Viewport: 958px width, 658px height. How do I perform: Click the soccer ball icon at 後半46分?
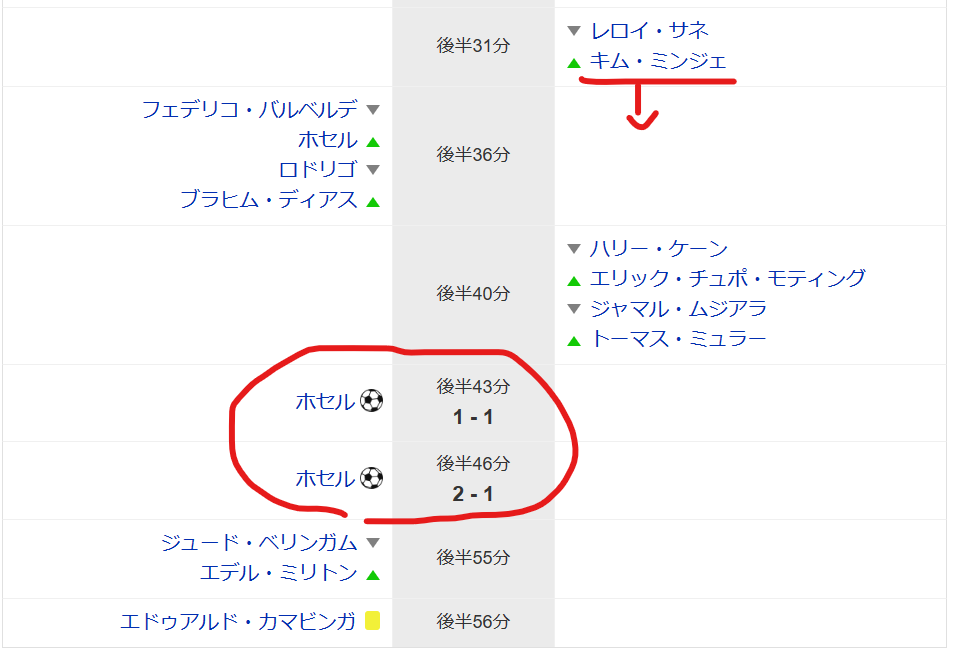[371, 479]
